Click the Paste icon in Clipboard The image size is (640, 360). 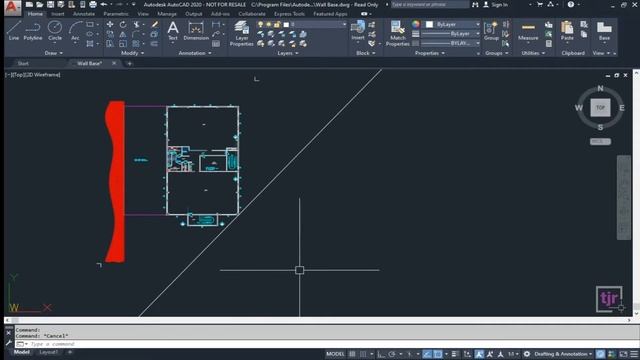(567, 31)
